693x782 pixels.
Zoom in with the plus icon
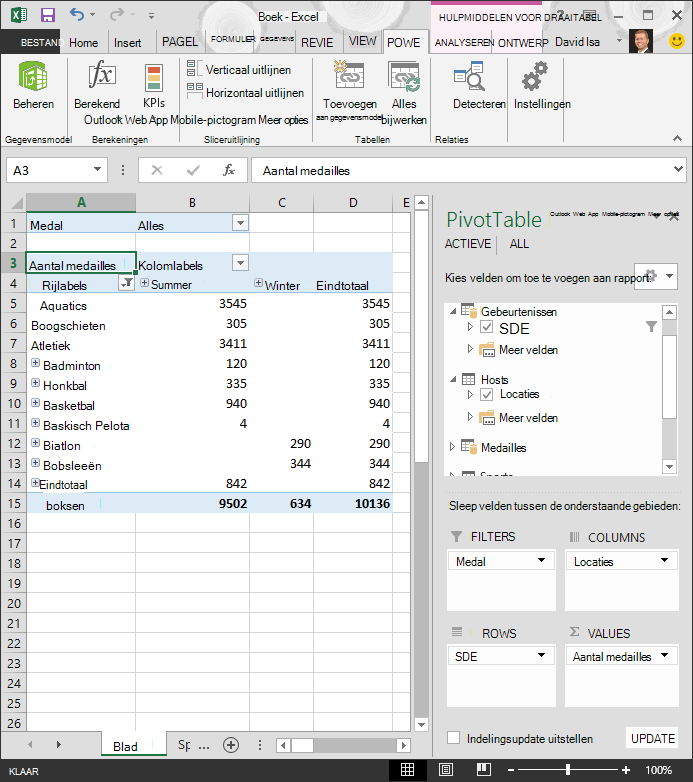626,770
